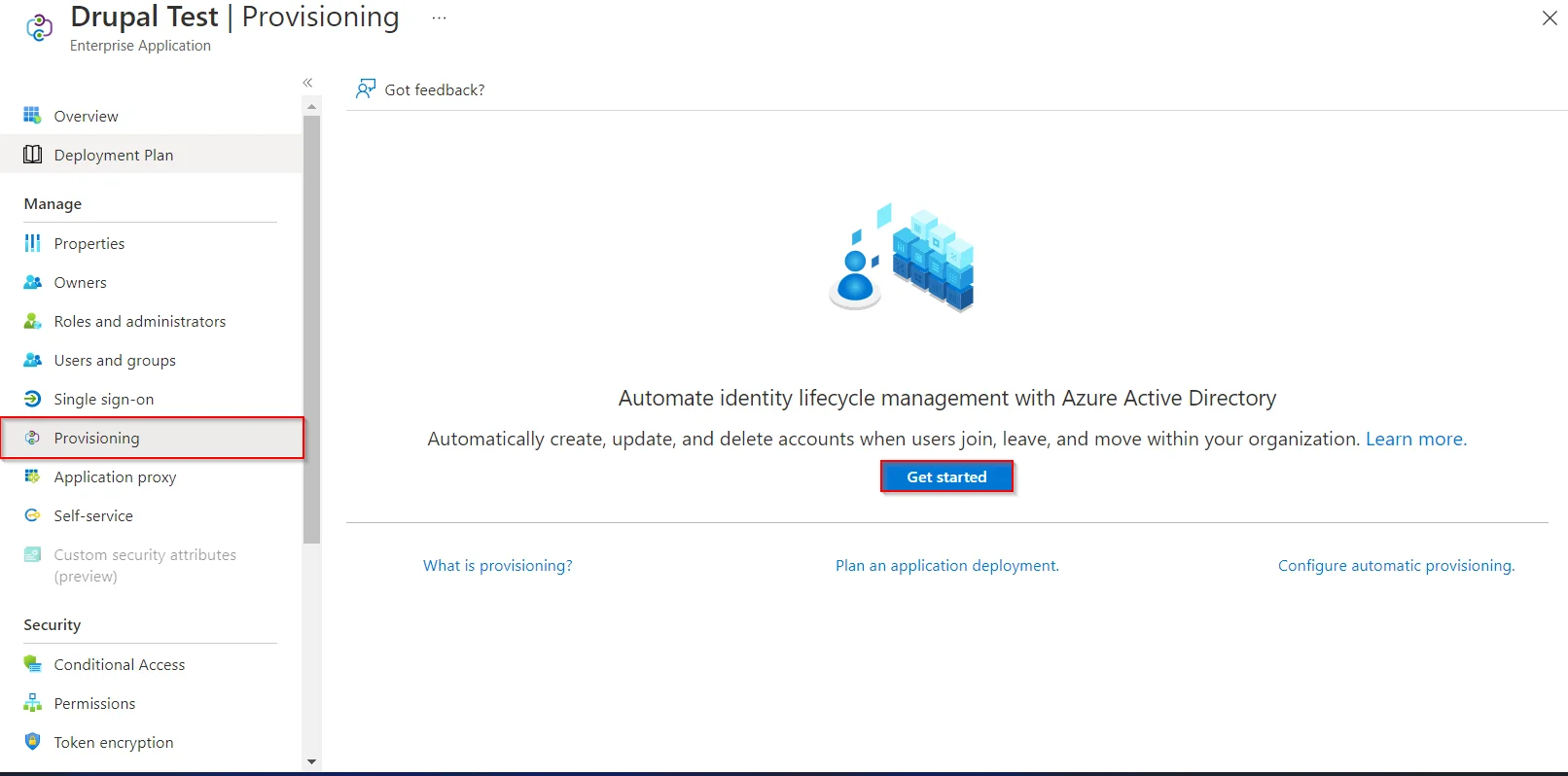1568x776 pixels.
Task: Click the Overview grid icon
Action: point(32,116)
